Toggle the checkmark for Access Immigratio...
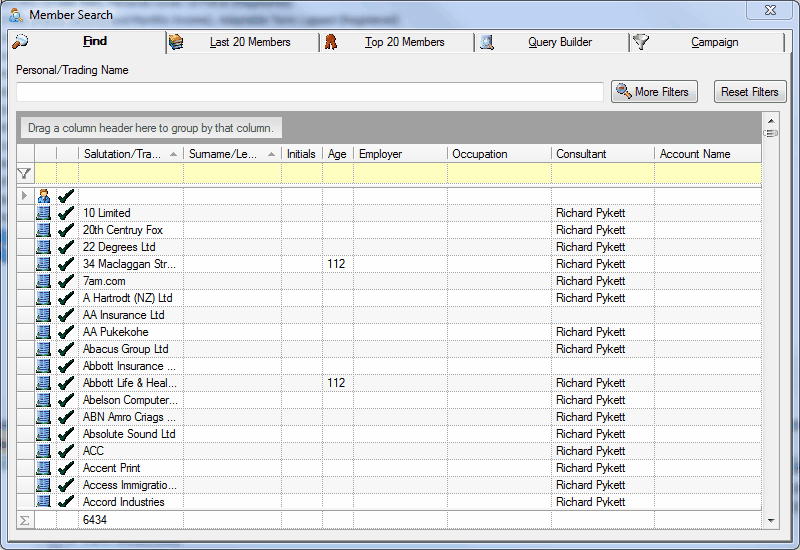This screenshot has width=800, height=550. pyautogui.click(x=66, y=485)
